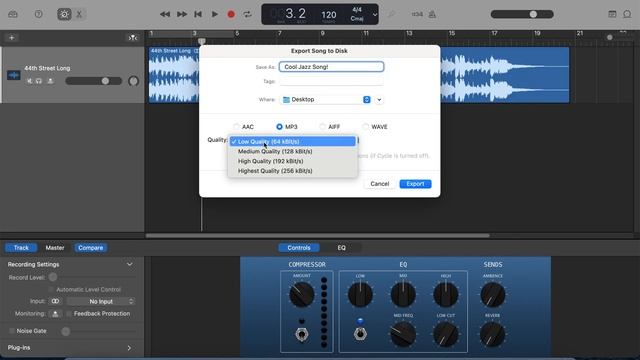
Task: Toggle the Cycle loop button
Action: [247, 14]
